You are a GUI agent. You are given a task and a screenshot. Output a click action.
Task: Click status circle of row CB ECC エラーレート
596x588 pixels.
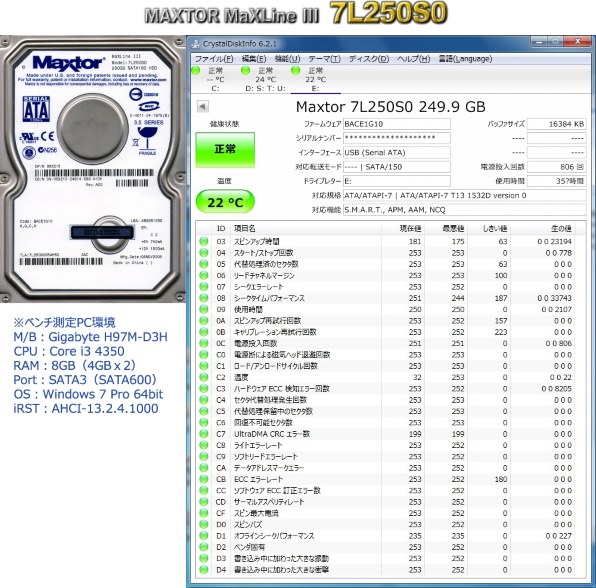(204, 479)
